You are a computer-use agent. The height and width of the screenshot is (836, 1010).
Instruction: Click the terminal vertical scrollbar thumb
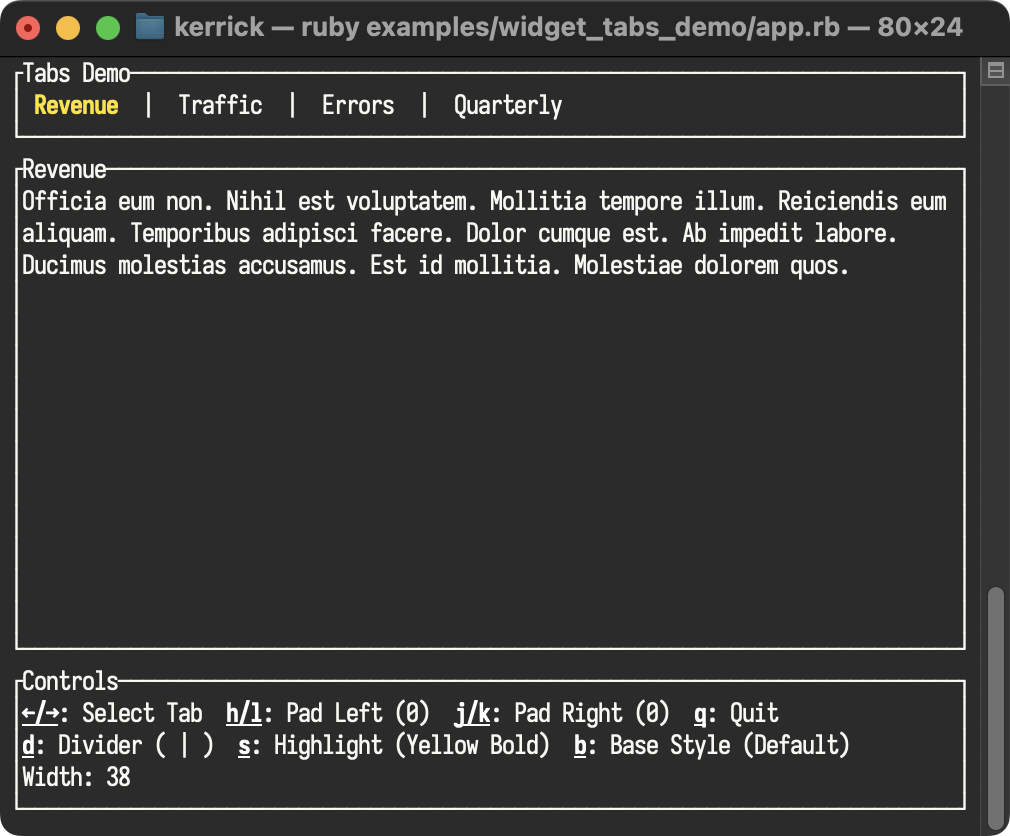[996, 708]
